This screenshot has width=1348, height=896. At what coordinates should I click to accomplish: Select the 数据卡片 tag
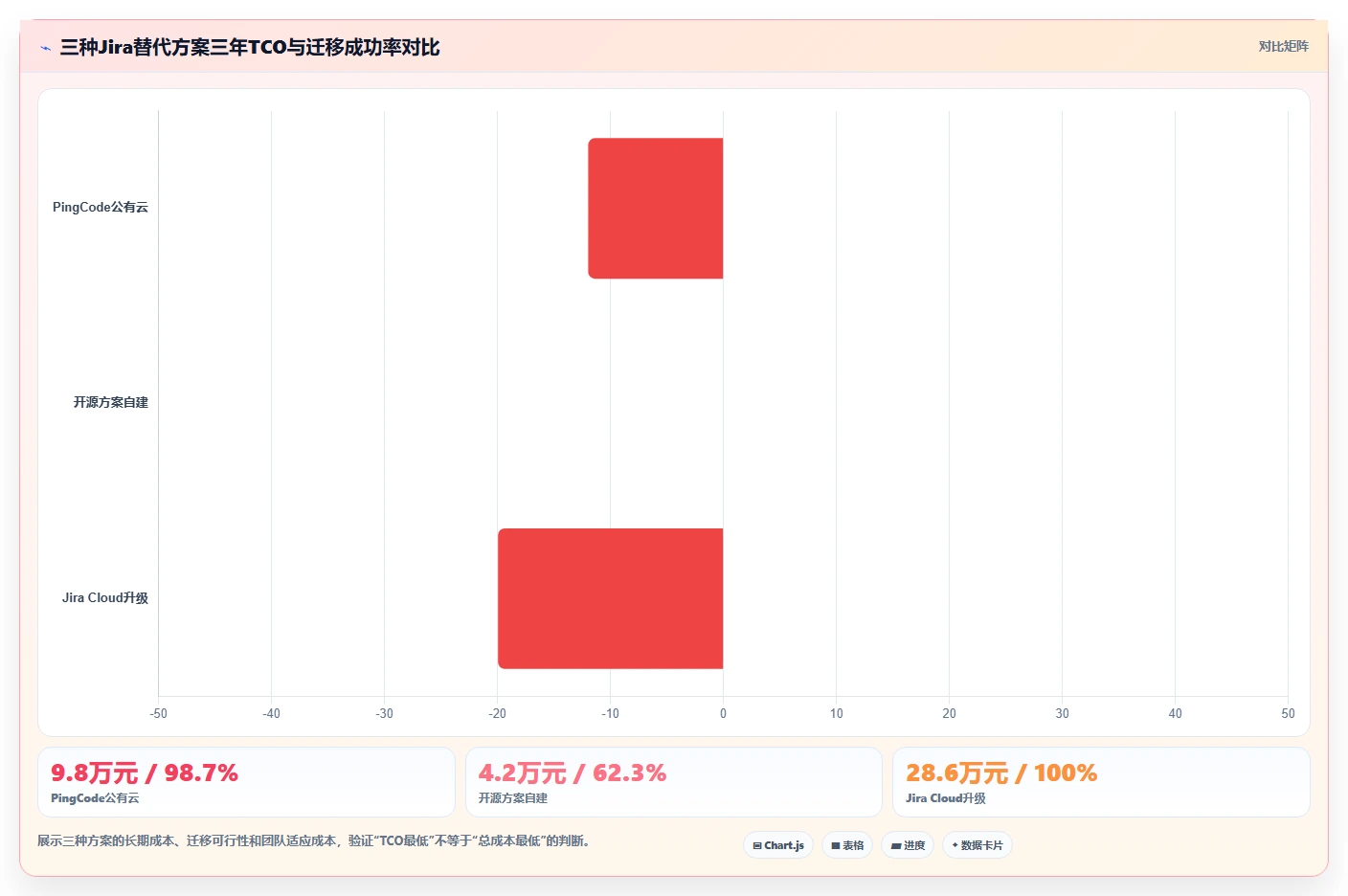(977, 845)
